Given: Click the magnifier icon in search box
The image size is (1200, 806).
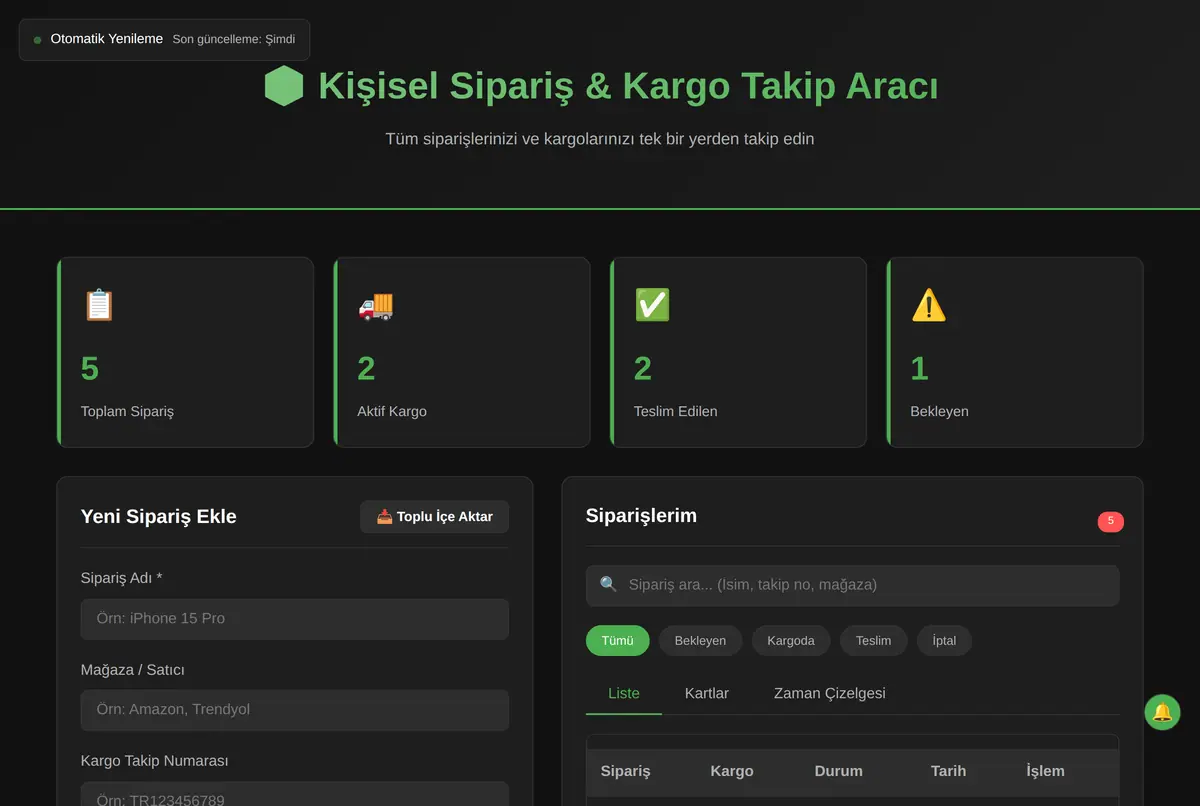Looking at the screenshot, I should pyautogui.click(x=608, y=584).
